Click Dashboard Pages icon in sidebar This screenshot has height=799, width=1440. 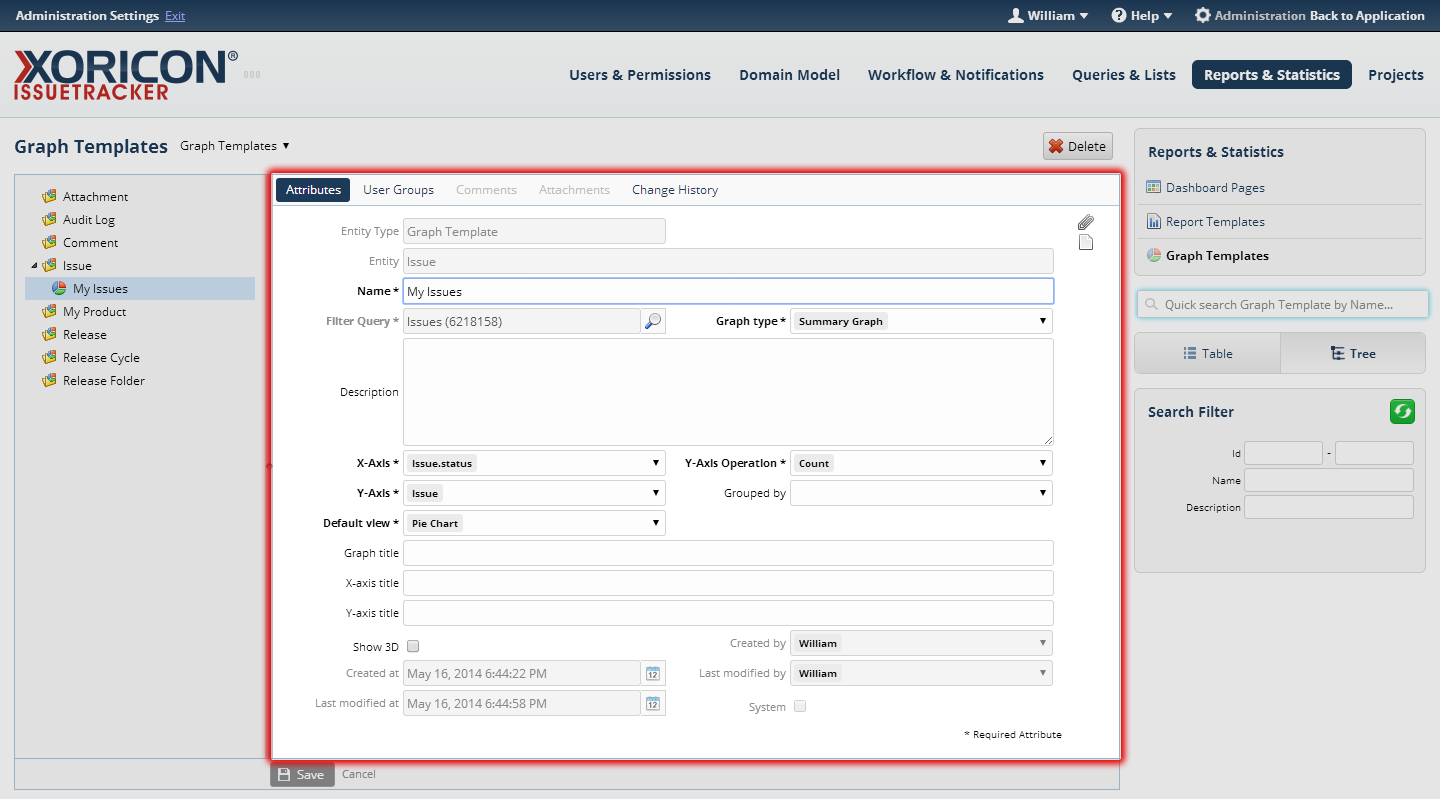[x=1154, y=187]
